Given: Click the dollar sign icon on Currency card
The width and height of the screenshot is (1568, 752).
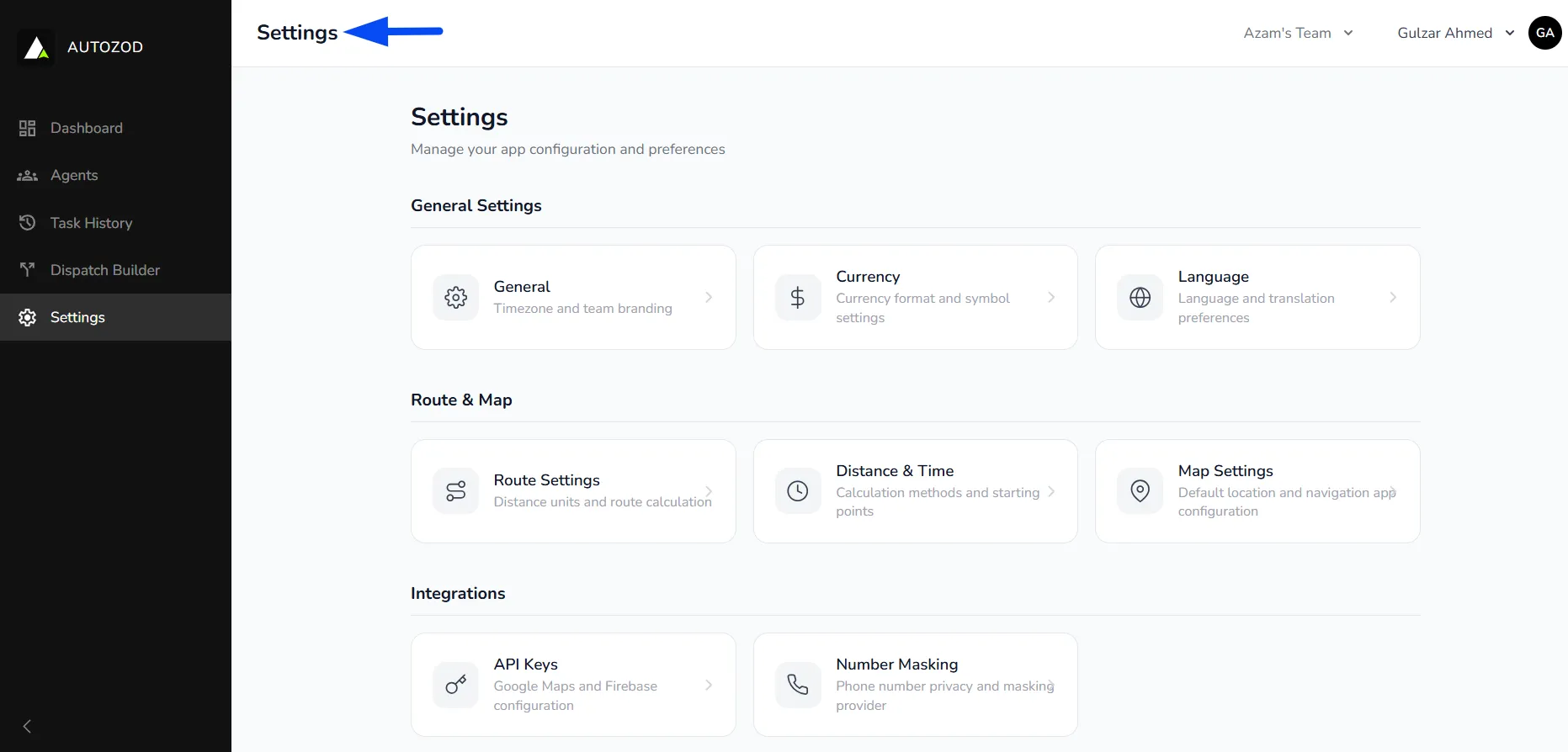Looking at the screenshot, I should [x=798, y=297].
